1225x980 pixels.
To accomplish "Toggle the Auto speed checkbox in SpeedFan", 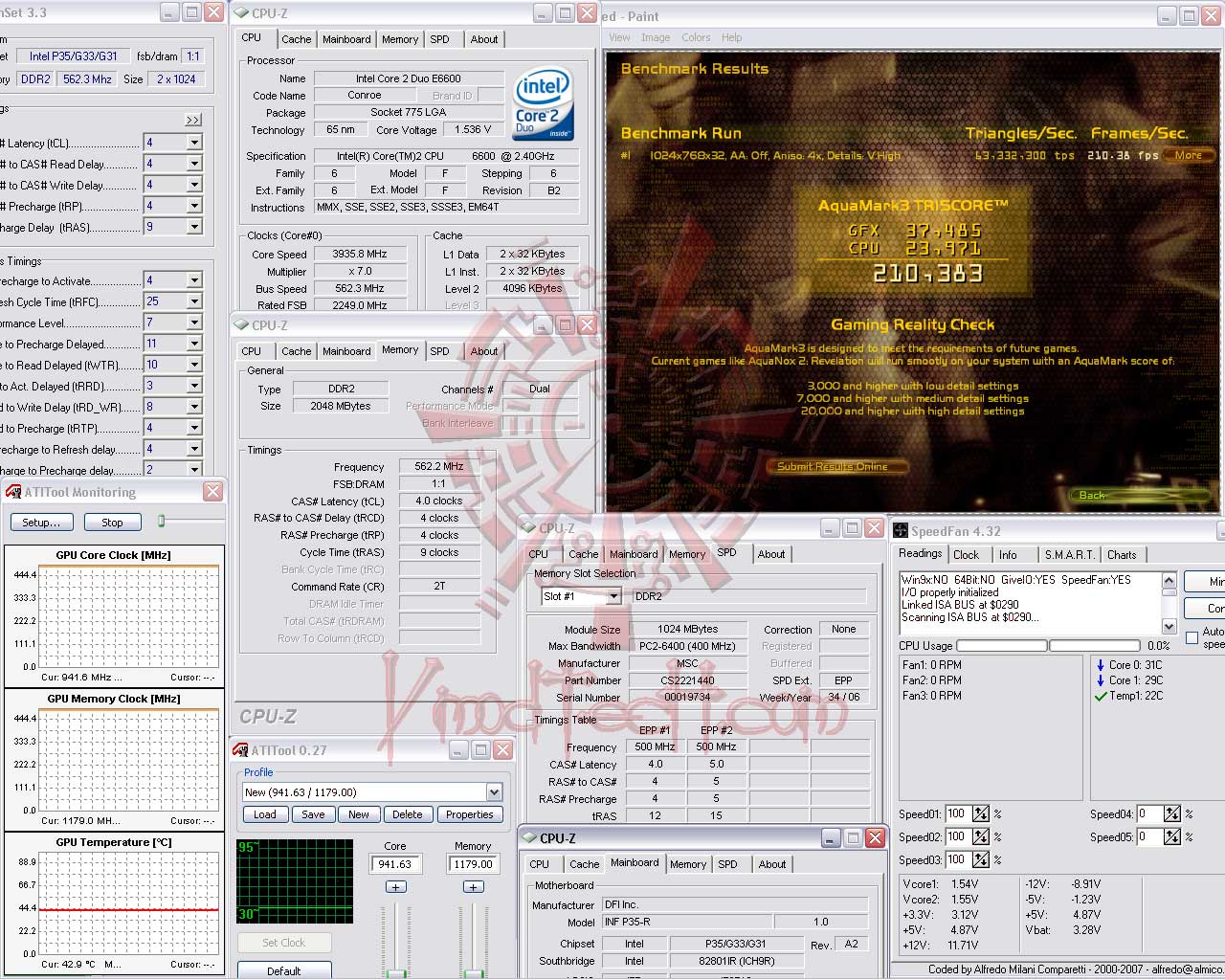I will tap(1192, 637).
